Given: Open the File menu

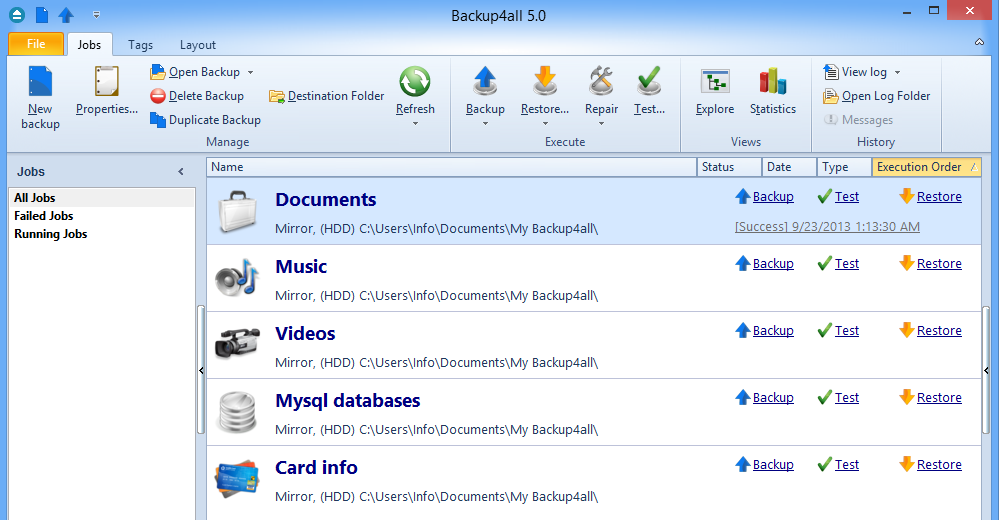Looking at the screenshot, I should click(x=36, y=44).
